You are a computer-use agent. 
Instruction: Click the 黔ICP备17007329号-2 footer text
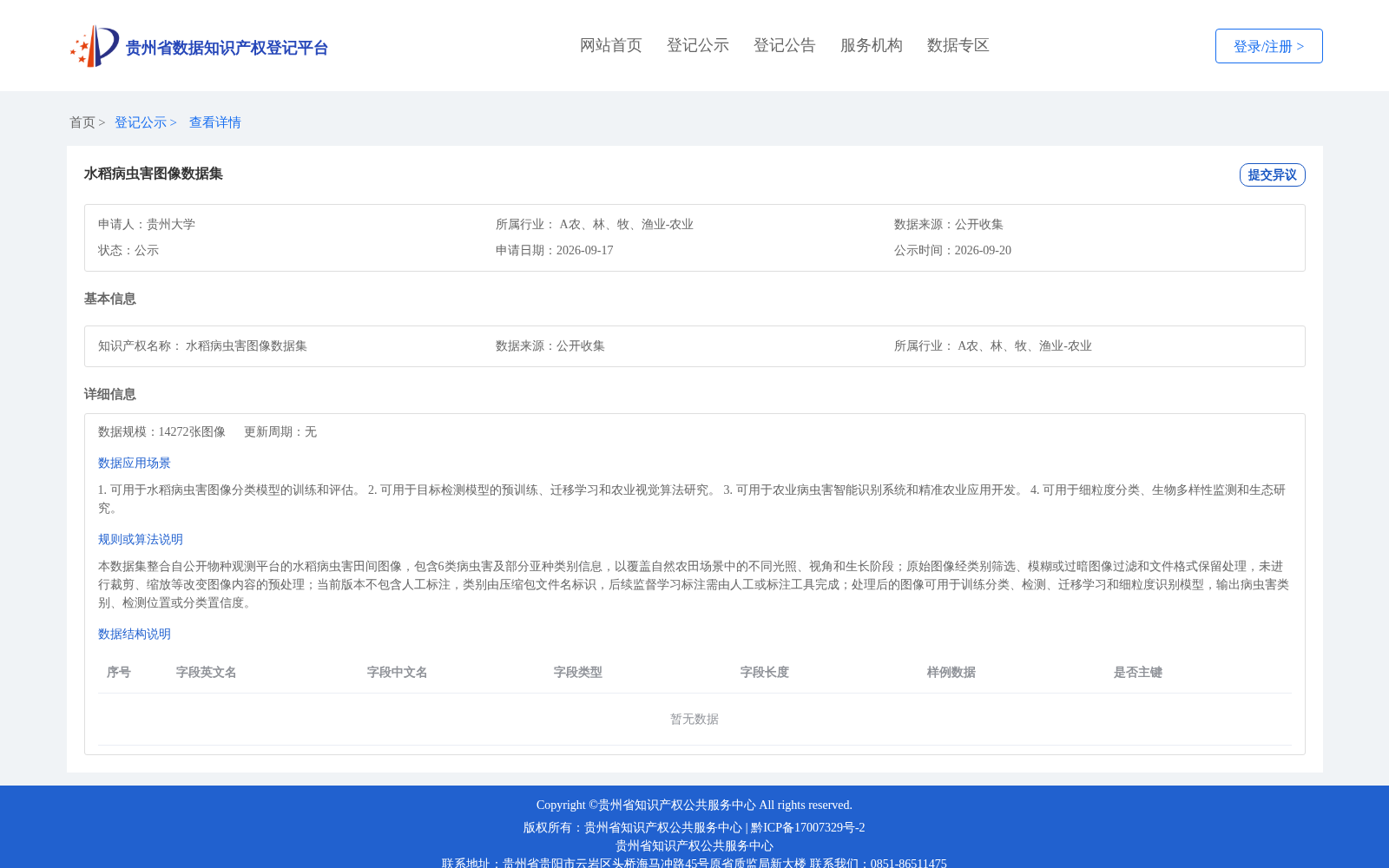point(808,828)
